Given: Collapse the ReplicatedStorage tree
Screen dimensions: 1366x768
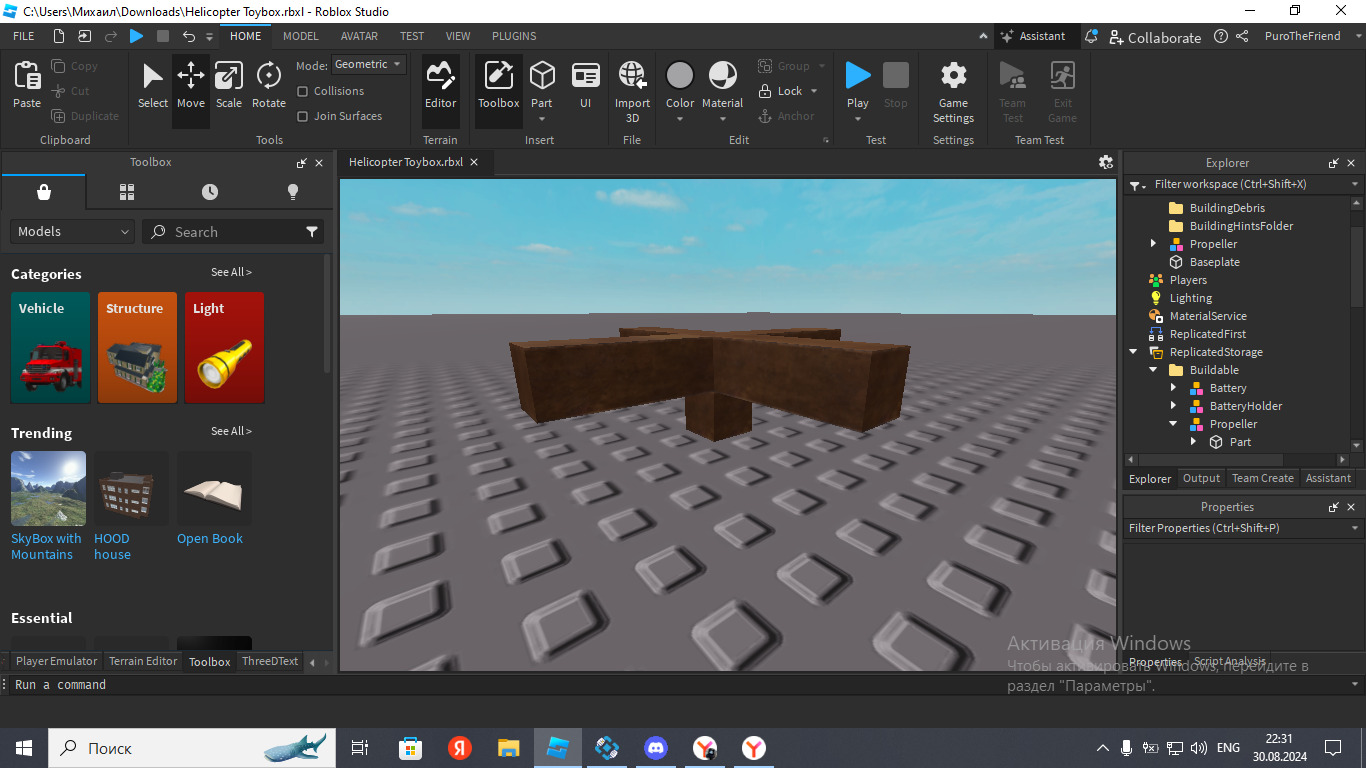Looking at the screenshot, I should (1133, 352).
